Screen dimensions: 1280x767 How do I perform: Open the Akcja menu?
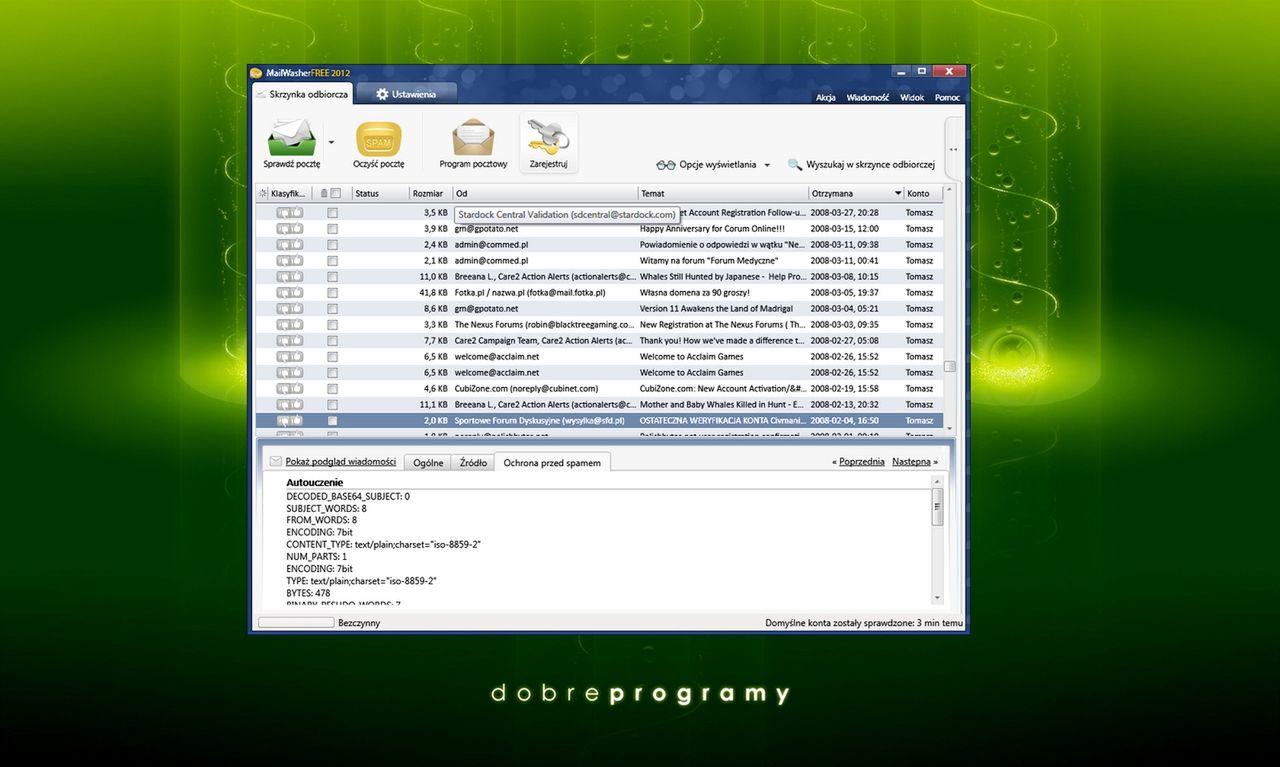coord(826,98)
